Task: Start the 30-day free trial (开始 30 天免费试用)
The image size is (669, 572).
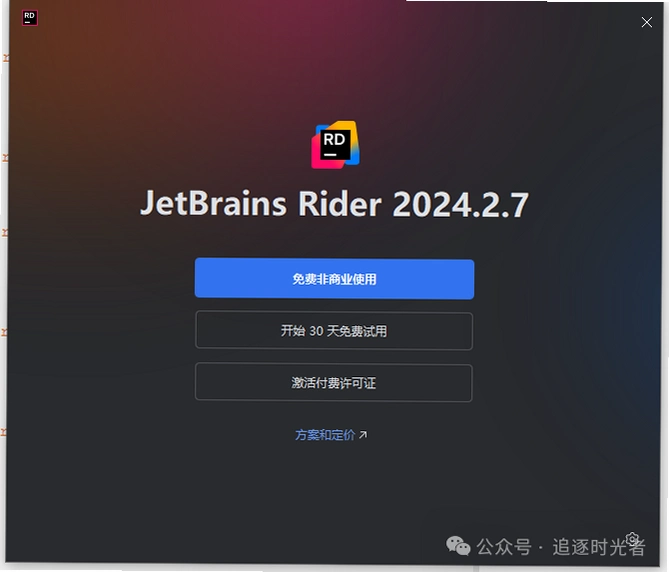Action: pos(334,331)
